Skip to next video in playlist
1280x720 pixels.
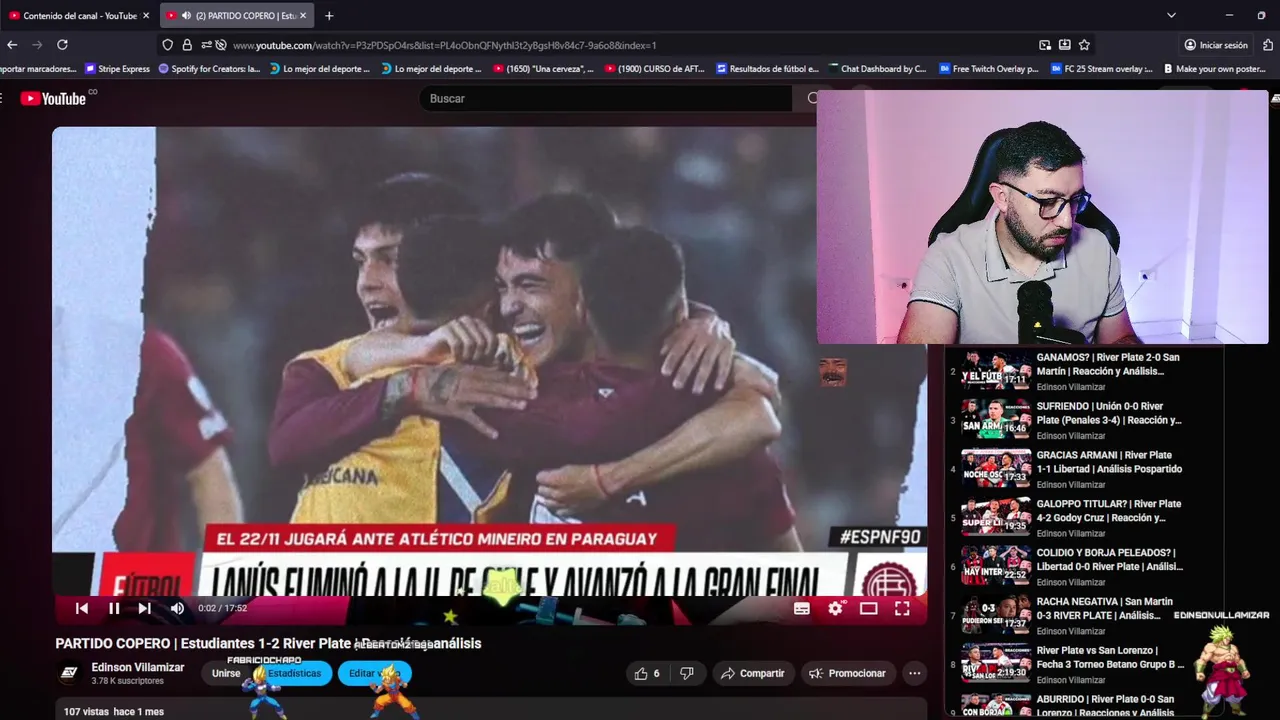pyautogui.click(x=145, y=608)
